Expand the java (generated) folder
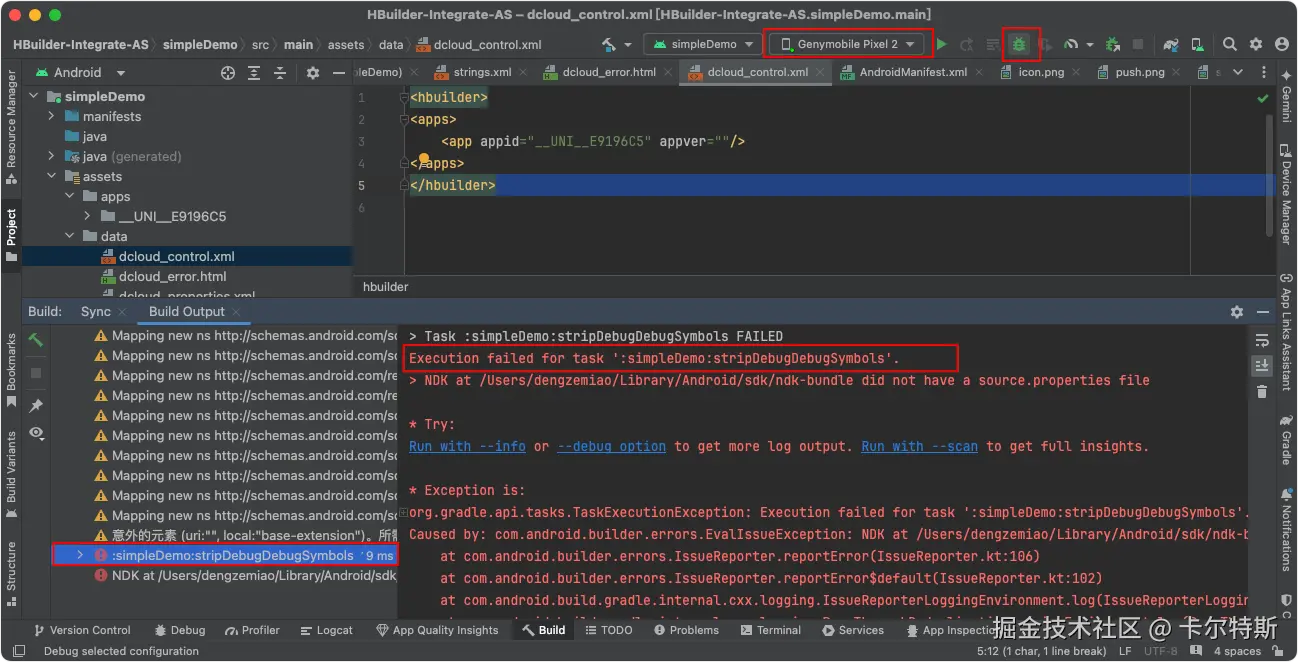 (52, 157)
